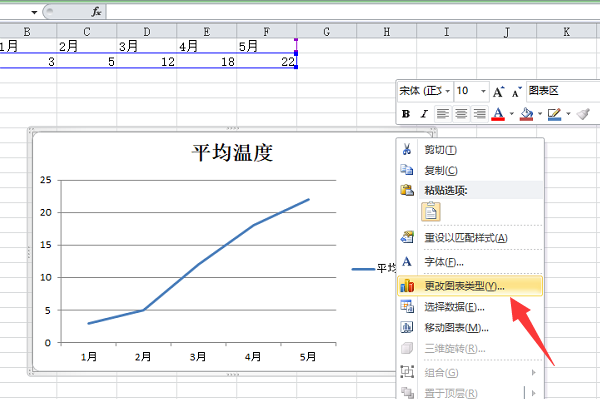Open shape outline dropdown arrow
Screen dimensions: 600x399
[568, 114]
